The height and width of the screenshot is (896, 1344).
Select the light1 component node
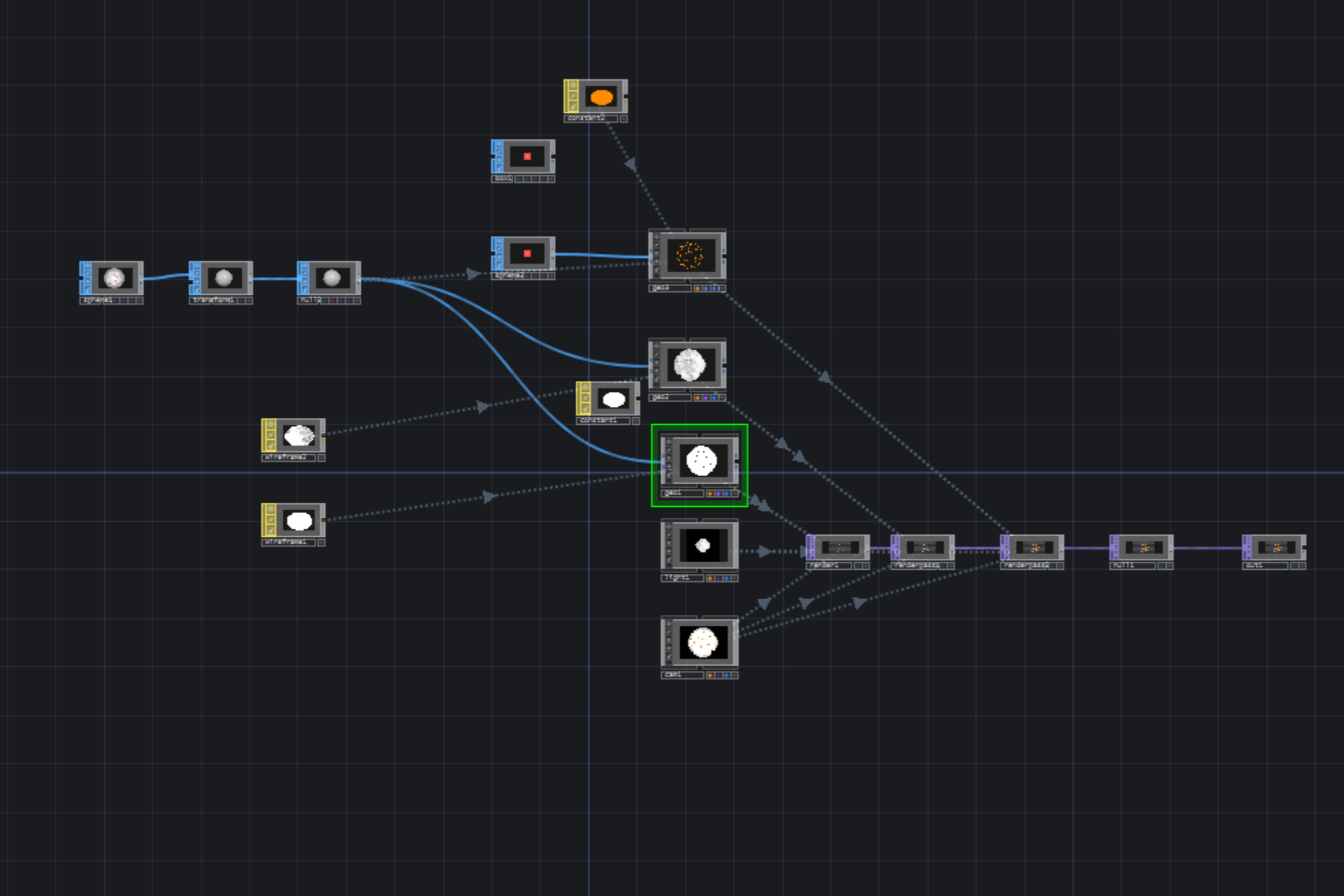[x=699, y=547]
